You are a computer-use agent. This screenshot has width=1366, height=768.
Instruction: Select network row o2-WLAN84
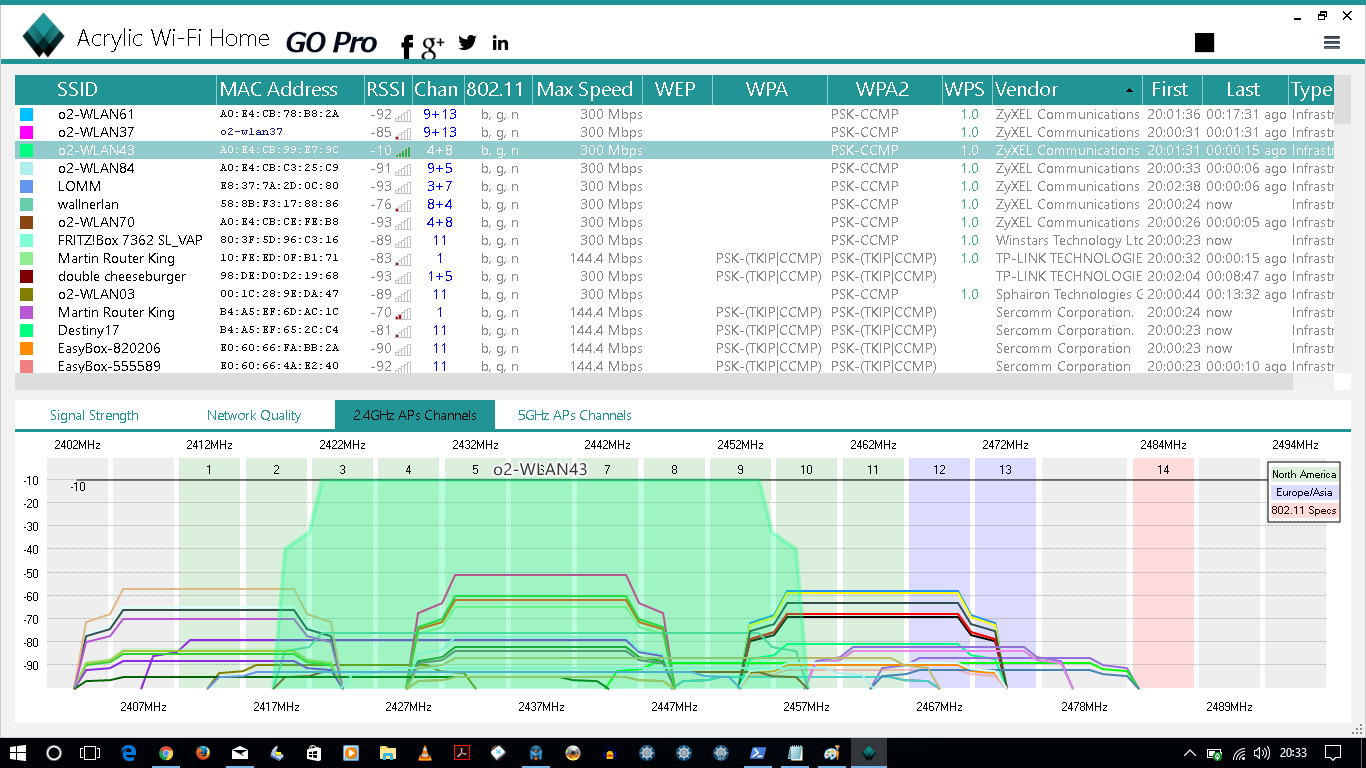[x=675, y=168]
